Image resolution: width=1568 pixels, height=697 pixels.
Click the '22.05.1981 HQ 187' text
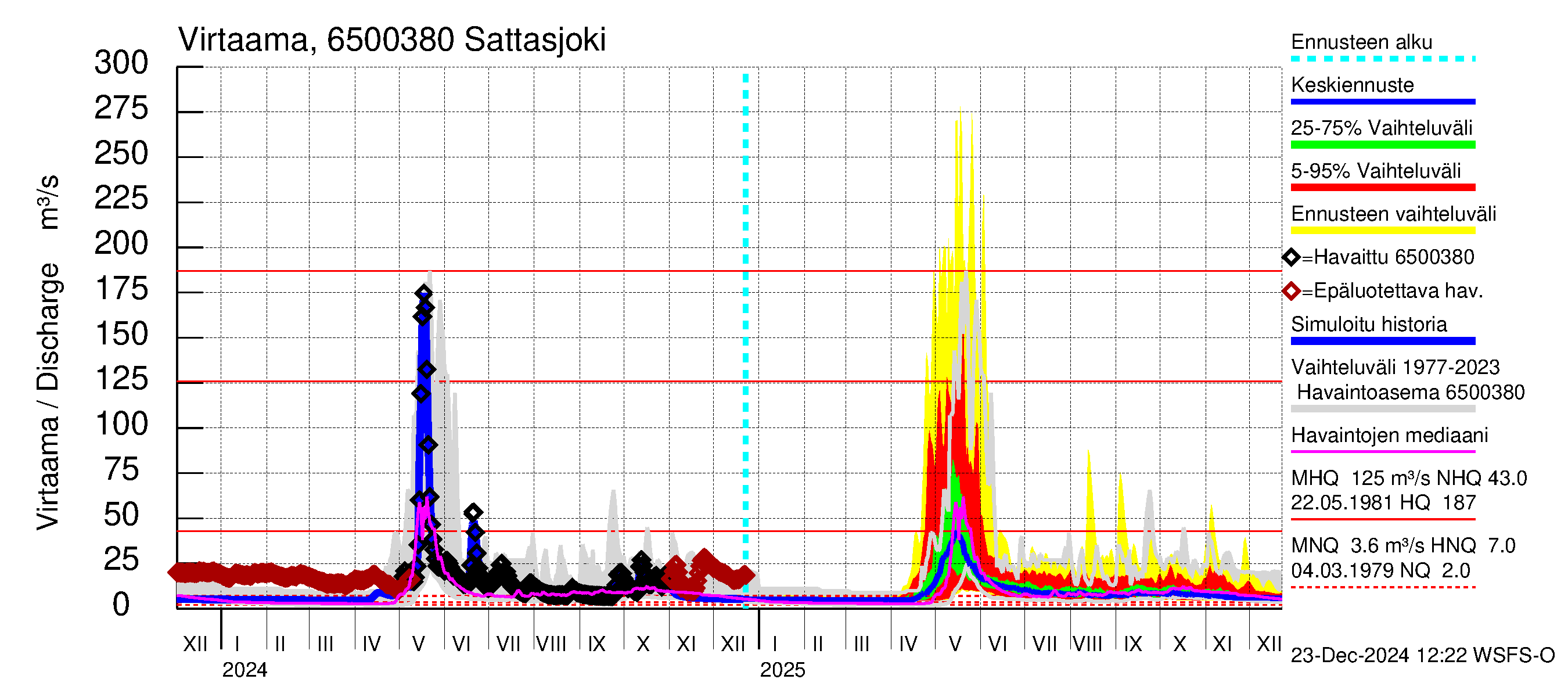point(1383,503)
